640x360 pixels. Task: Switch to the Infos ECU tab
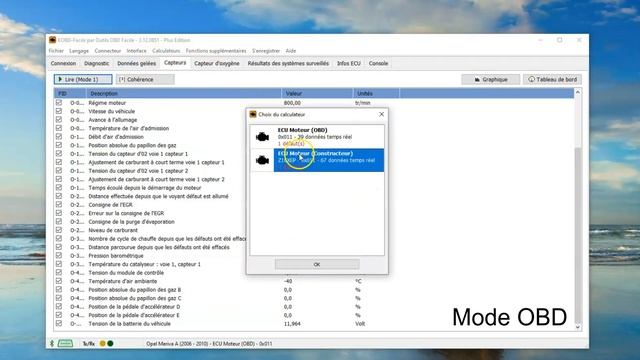tap(349, 64)
